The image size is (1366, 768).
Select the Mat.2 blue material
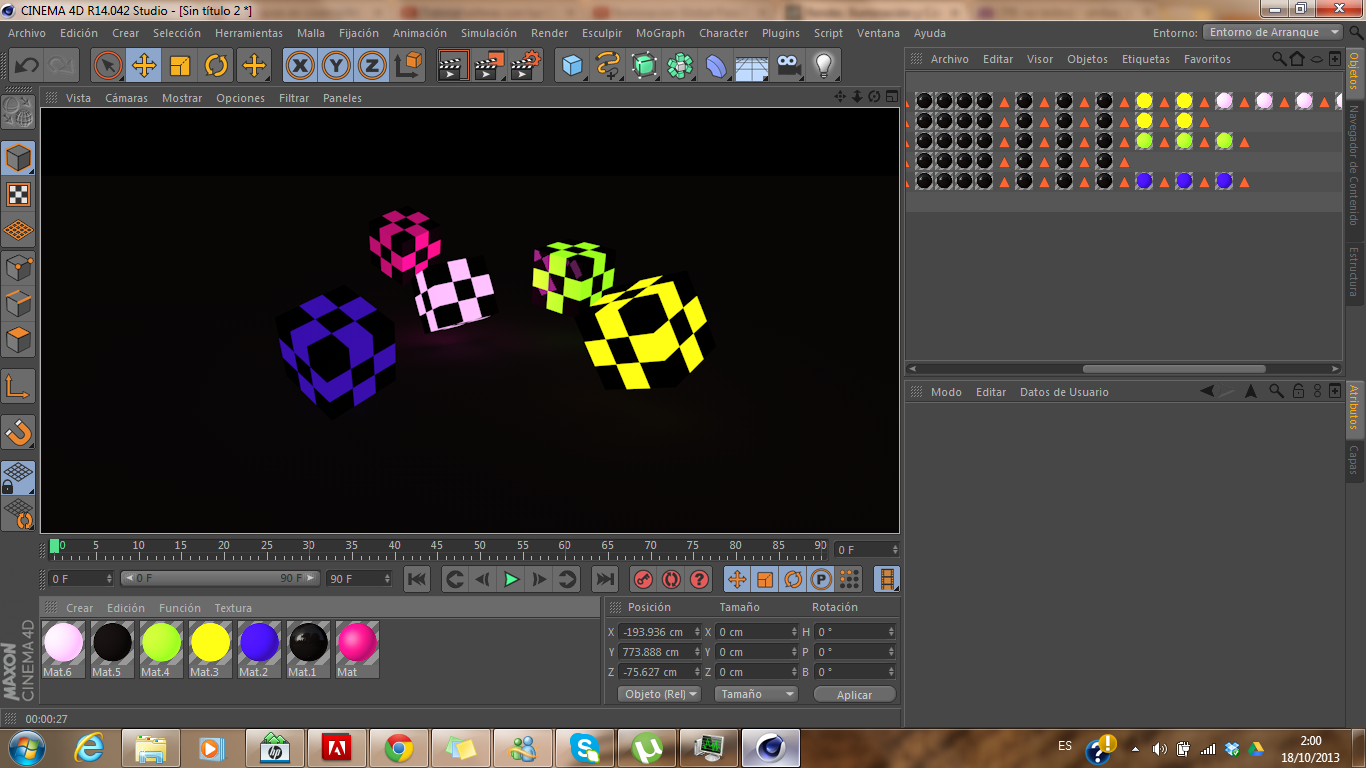tap(259, 649)
